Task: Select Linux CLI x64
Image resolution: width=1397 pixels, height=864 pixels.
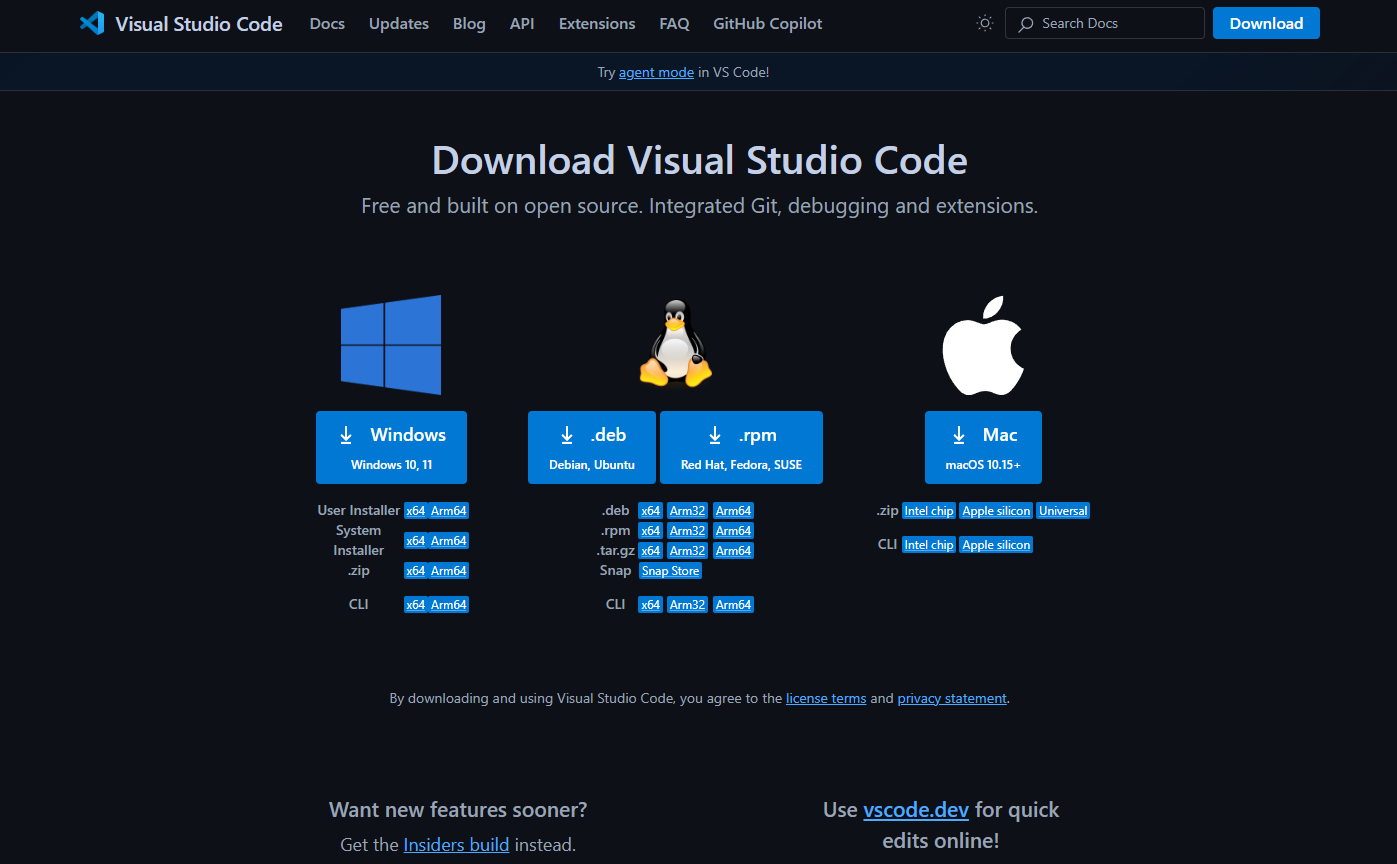Action: click(x=650, y=605)
